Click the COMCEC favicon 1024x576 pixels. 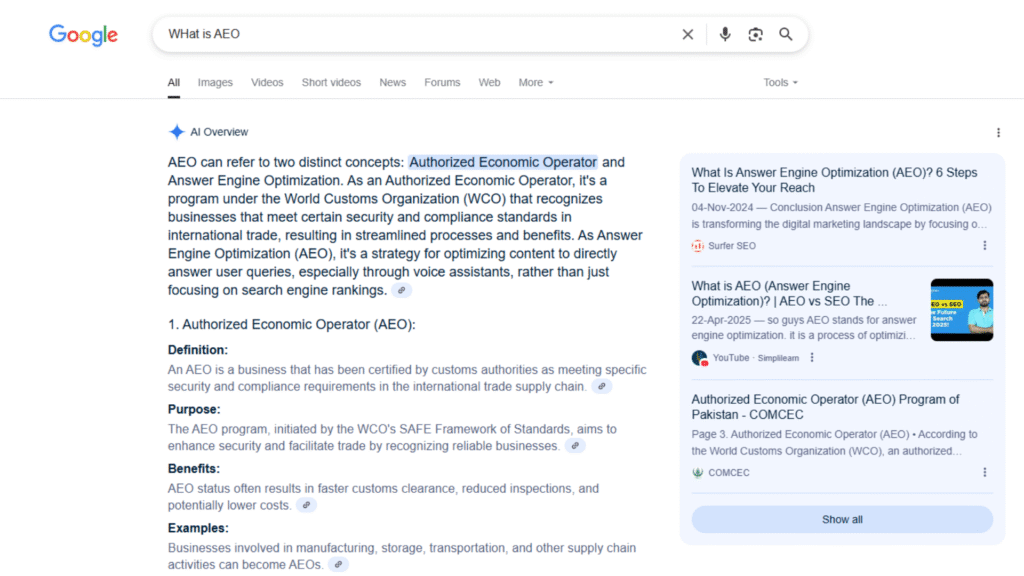(x=697, y=473)
